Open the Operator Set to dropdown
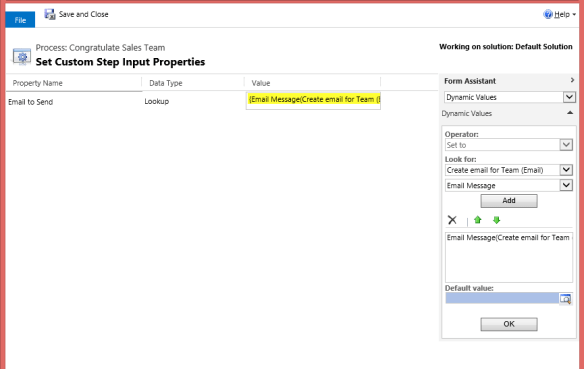This screenshot has width=584, height=369. [x=566, y=145]
